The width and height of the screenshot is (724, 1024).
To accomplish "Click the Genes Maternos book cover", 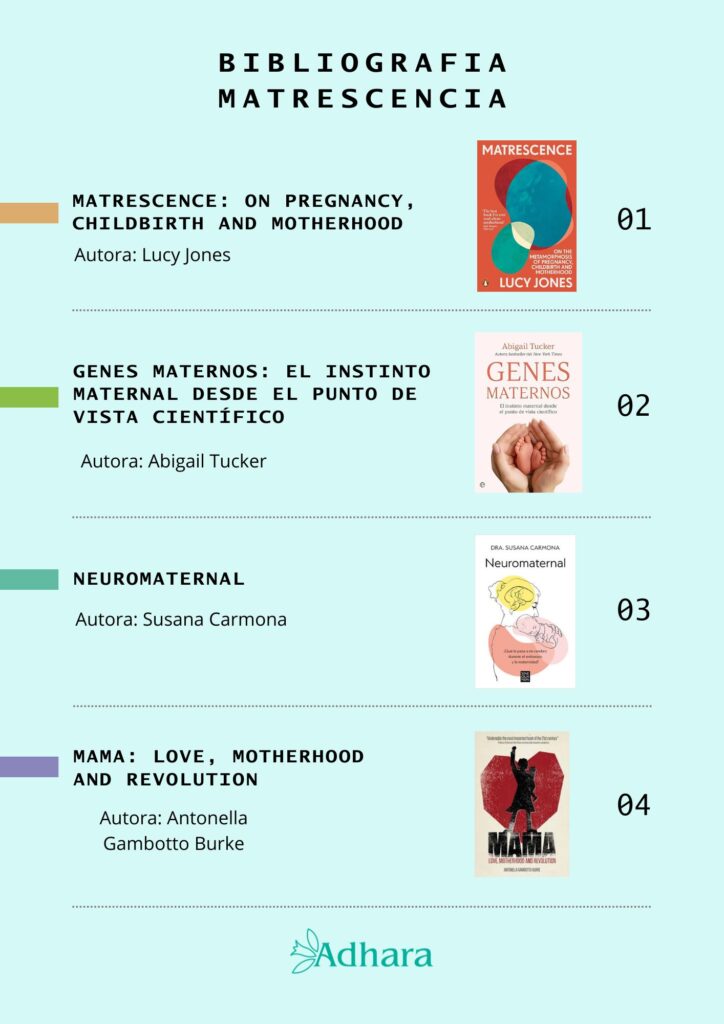I will coord(528,412).
